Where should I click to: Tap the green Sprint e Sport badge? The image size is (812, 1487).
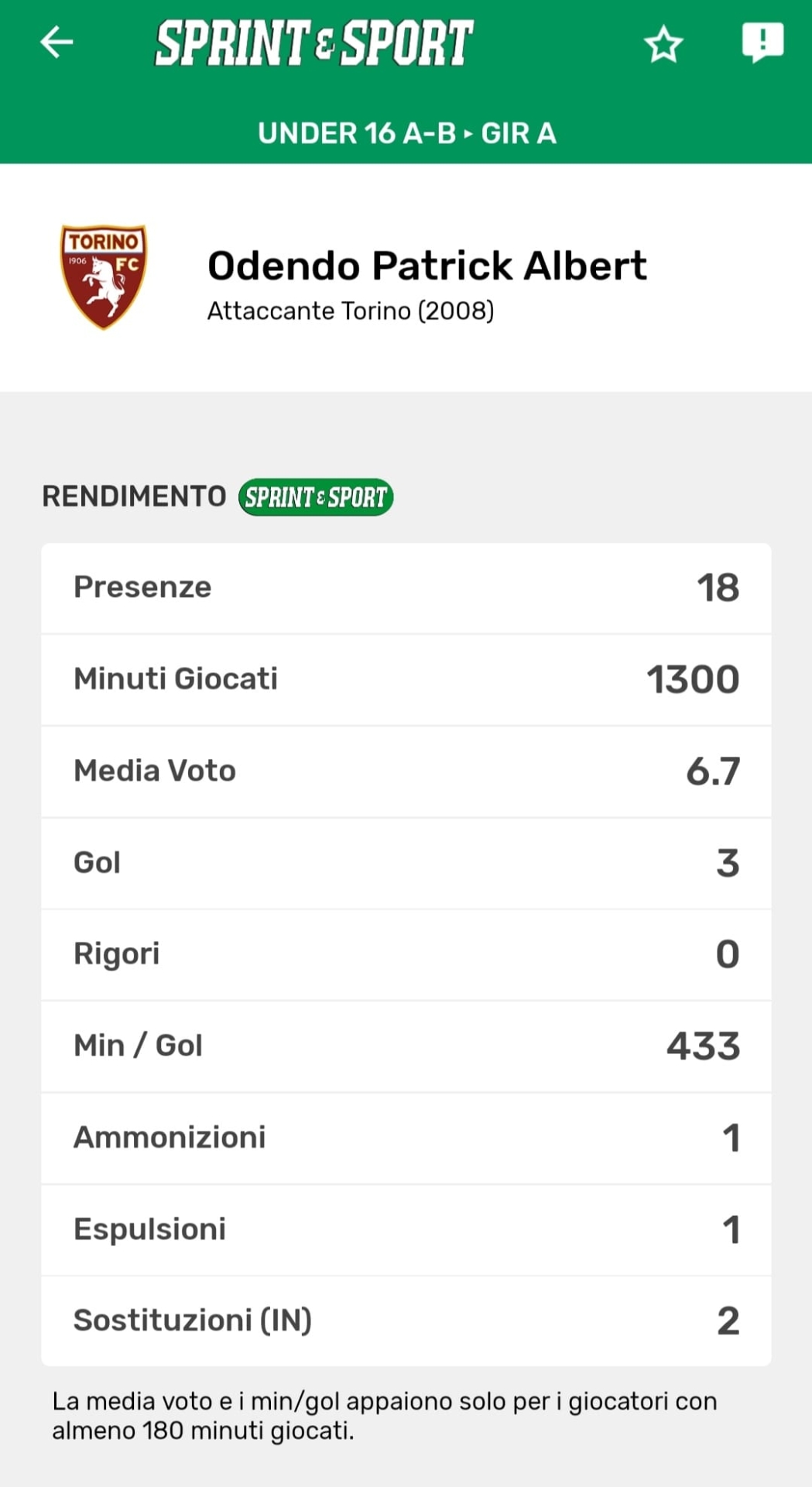[316, 497]
